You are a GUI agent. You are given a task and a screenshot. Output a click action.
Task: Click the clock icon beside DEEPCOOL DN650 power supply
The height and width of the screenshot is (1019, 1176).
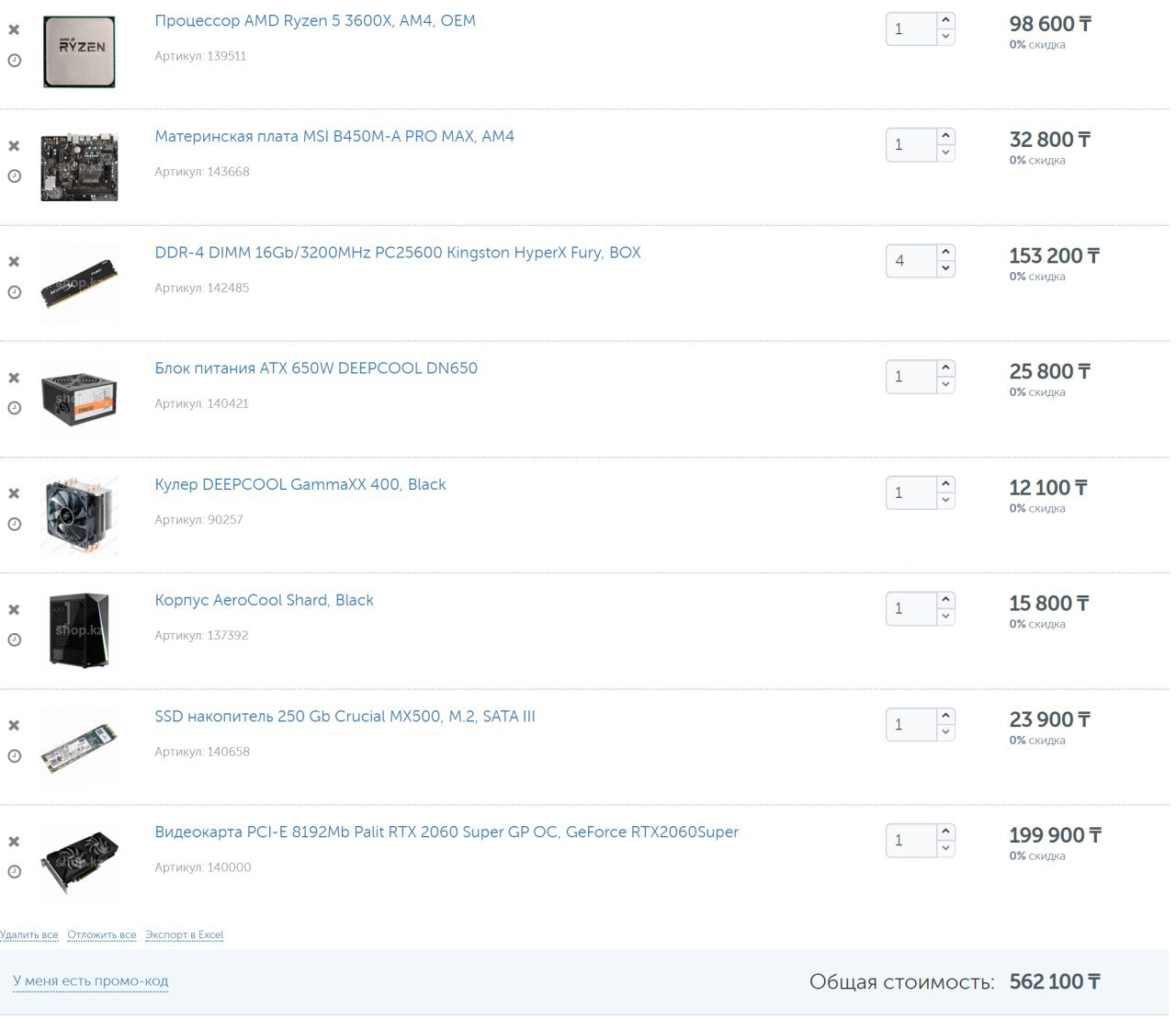14,408
